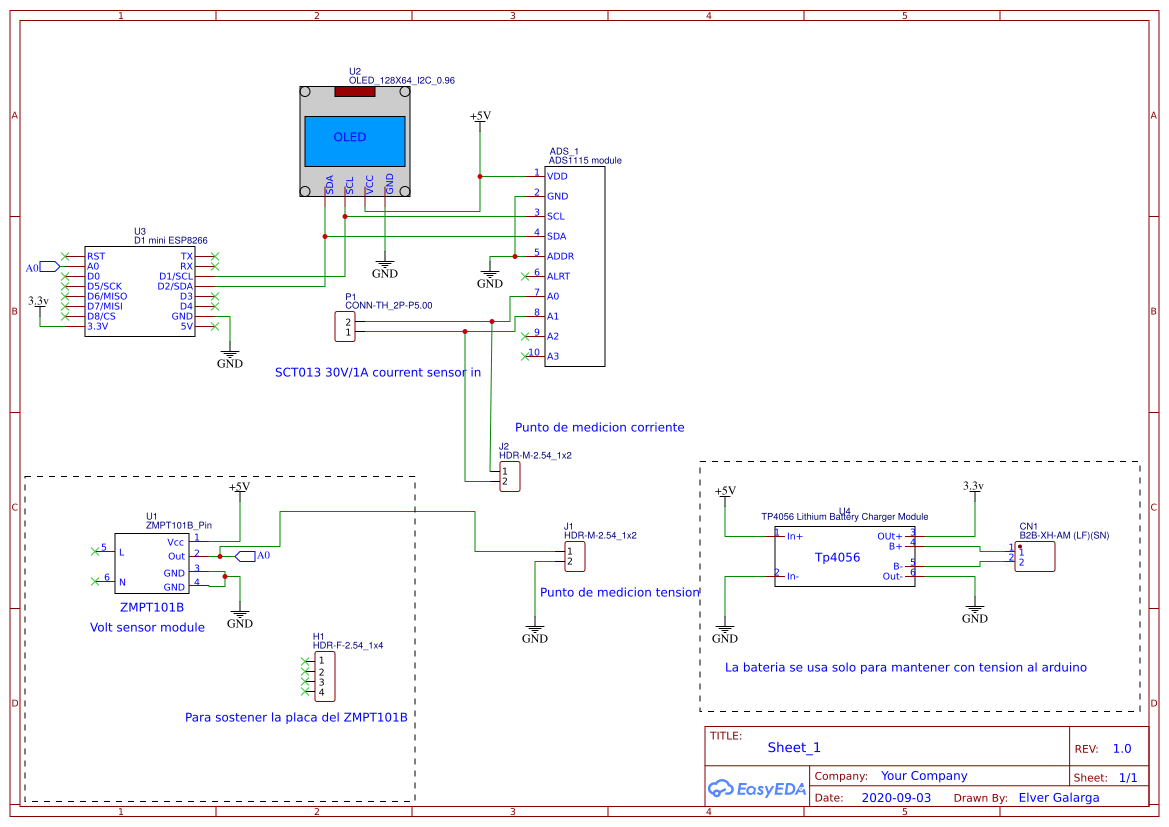Select the +5V power flag above ADS1115 module
Screen dimensions: 1169x827
pyautogui.click(x=479, y=116)
